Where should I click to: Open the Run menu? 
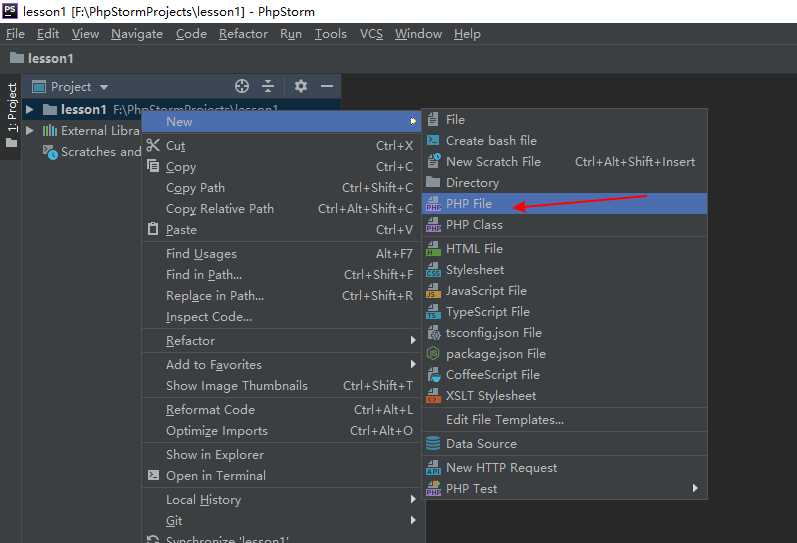click(x=291, y=34)
